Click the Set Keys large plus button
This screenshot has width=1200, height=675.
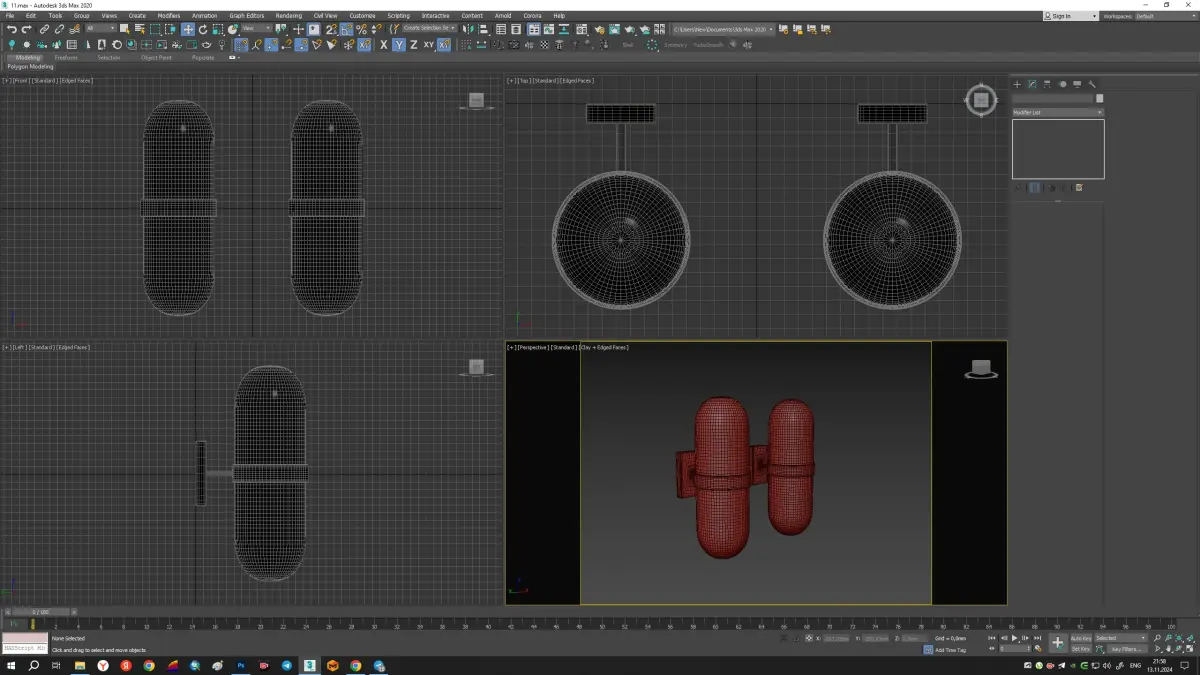(1057, 643)
